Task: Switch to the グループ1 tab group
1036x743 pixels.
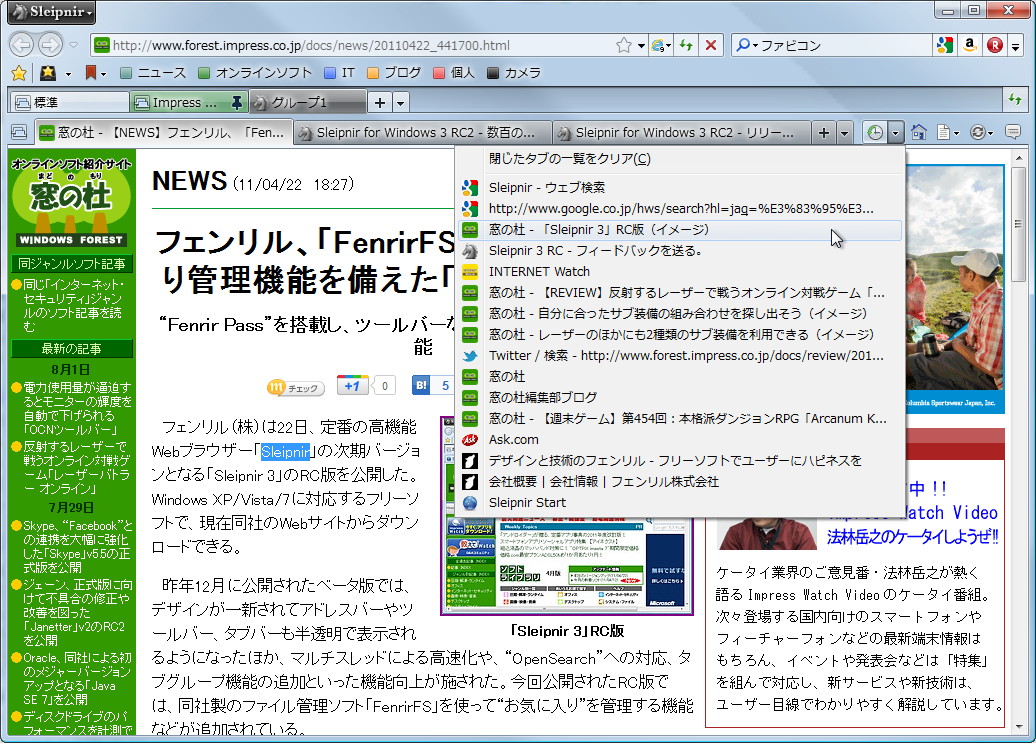Action: pyautogui.click(x=308, y=102)
